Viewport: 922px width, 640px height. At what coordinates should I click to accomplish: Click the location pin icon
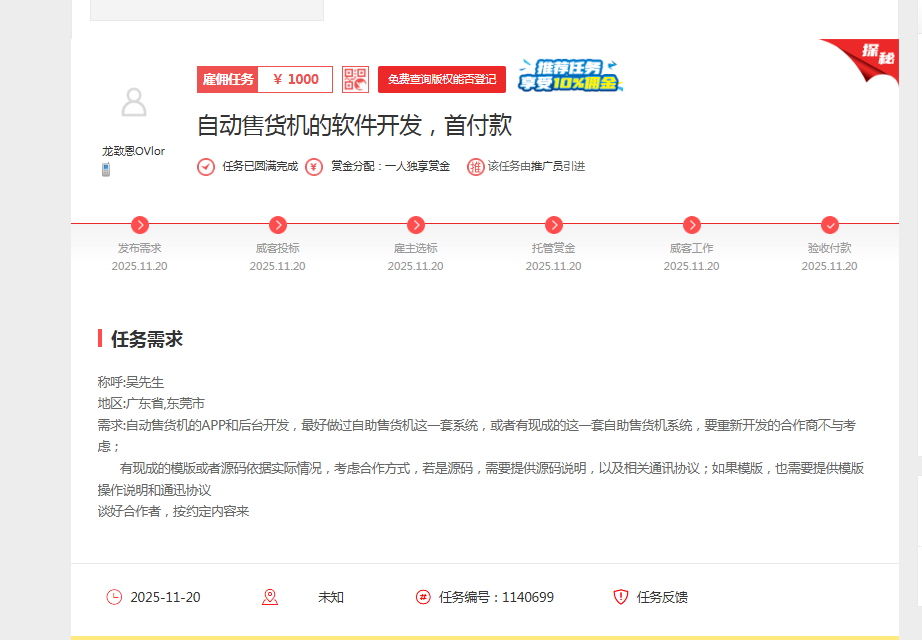(269, 597)
